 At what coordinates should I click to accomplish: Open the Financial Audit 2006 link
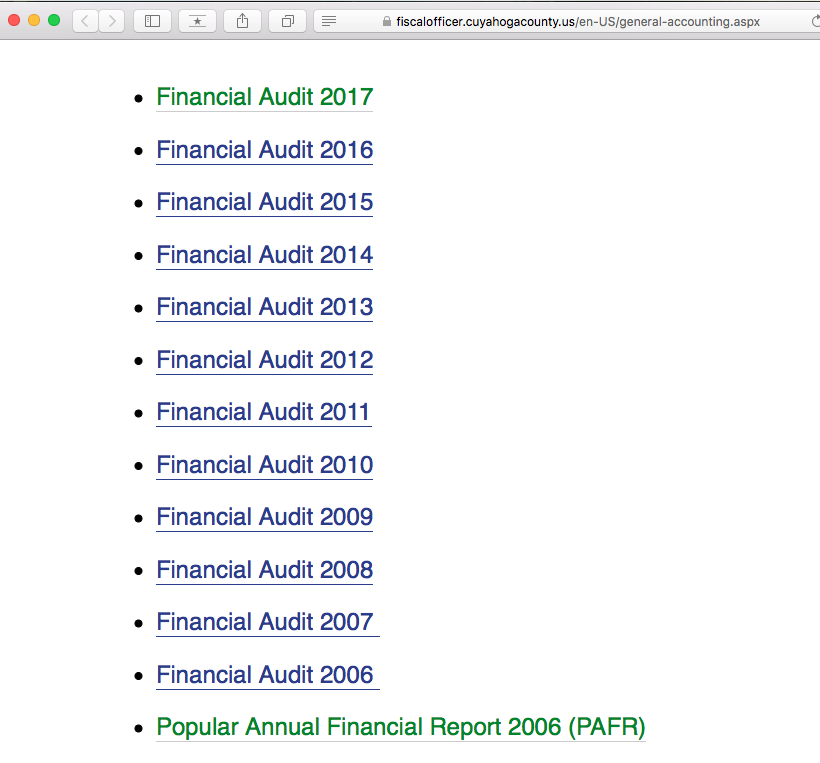264,675
